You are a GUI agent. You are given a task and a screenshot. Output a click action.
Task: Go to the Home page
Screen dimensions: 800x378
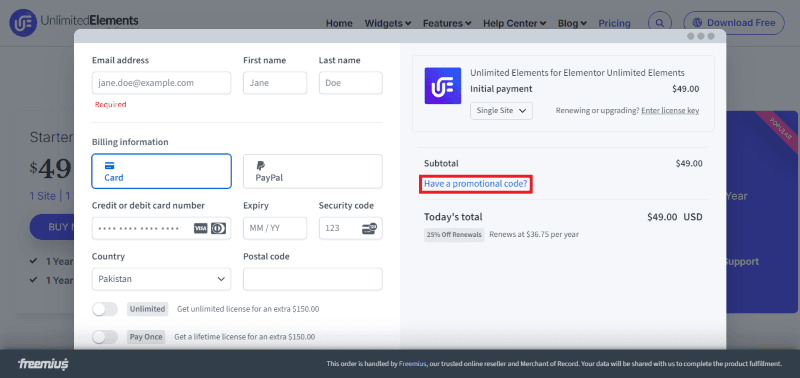(339, 23)
